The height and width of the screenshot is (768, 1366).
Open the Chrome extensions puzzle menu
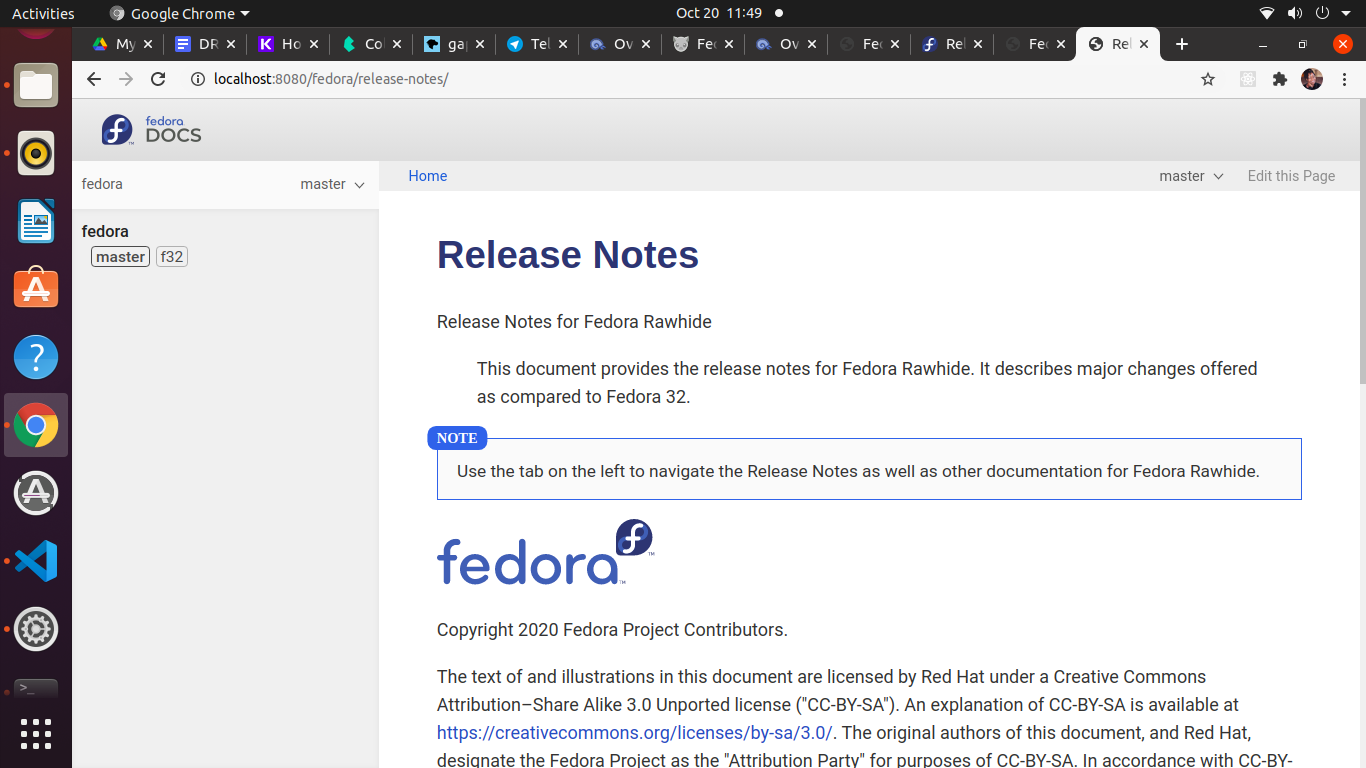point(1280,79)
